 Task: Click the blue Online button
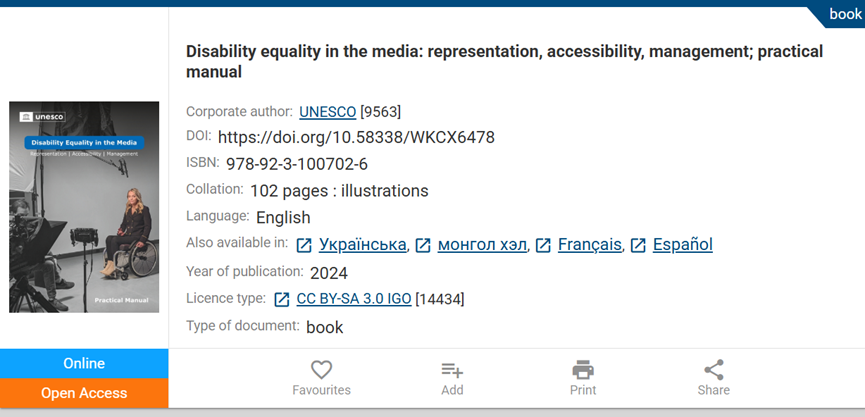tap(84, 363)
